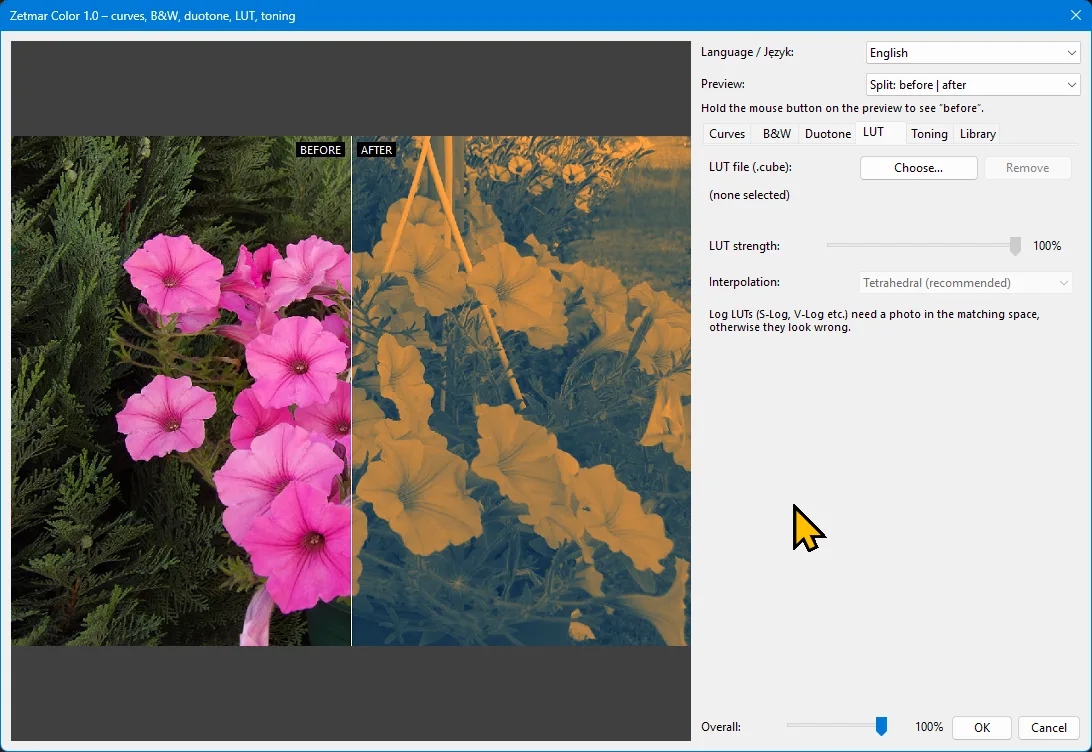Open the Library tab
The width and height of the screenshot is (1092, 752).
pos(977,134)
